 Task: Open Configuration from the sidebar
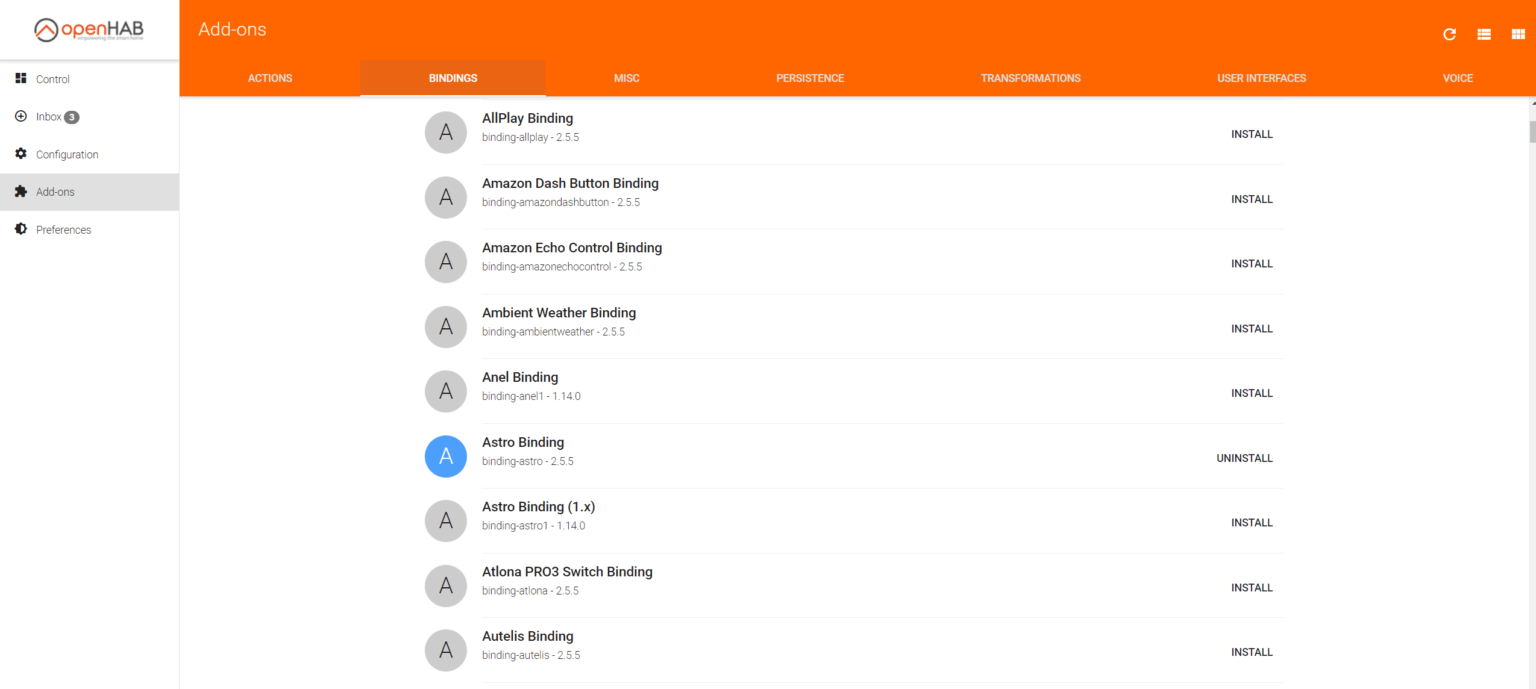click(66, 154)
